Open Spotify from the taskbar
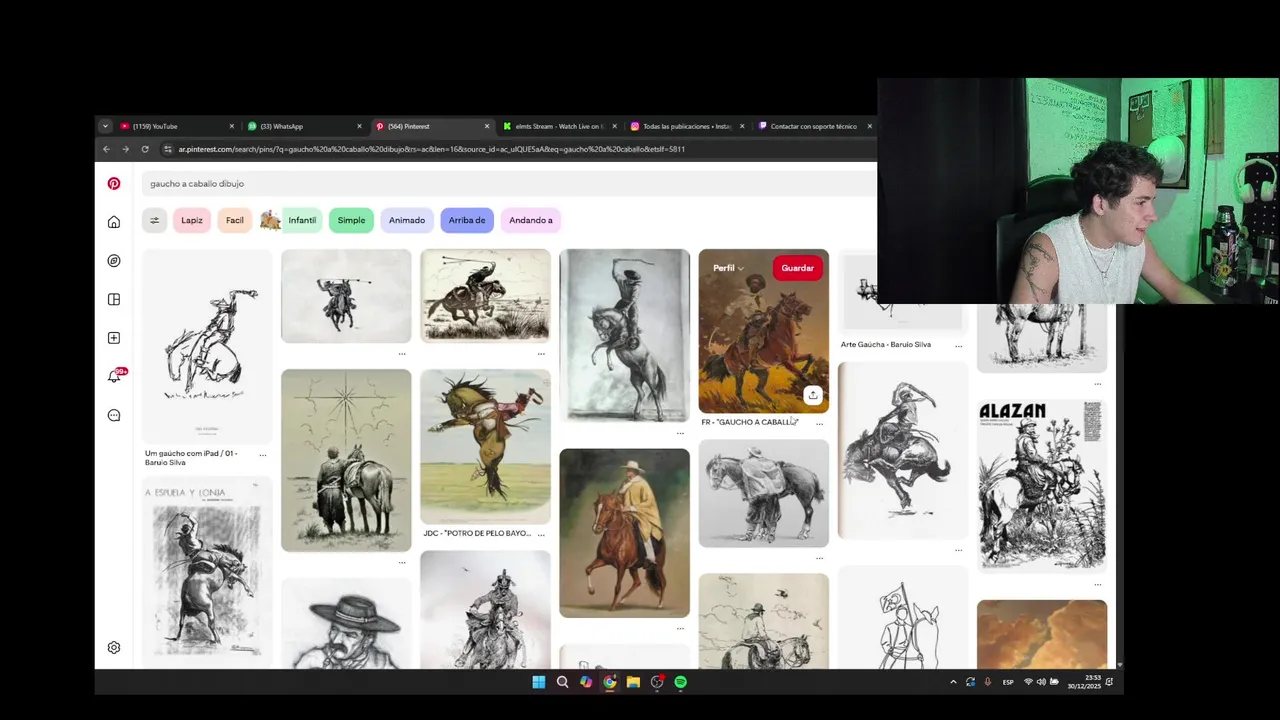 [x=681, y=682]
